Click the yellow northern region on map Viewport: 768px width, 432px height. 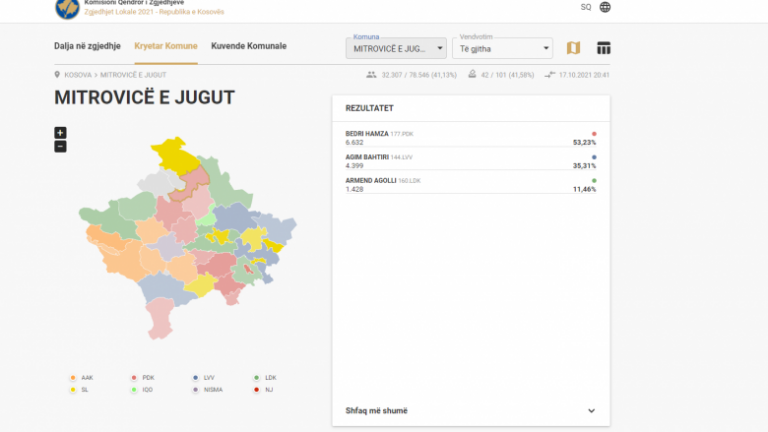[178, 157]
